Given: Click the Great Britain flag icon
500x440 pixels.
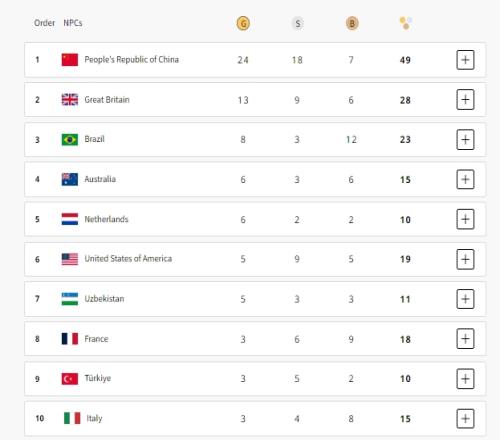Looking at the screenshot, I should point(70,99).
